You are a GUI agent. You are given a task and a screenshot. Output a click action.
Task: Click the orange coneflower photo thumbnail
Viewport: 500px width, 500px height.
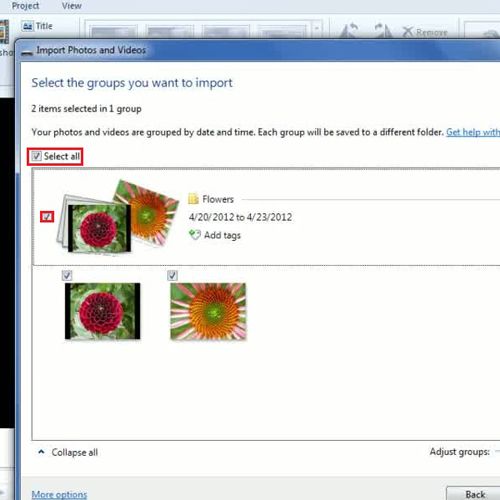click(208, 311)
